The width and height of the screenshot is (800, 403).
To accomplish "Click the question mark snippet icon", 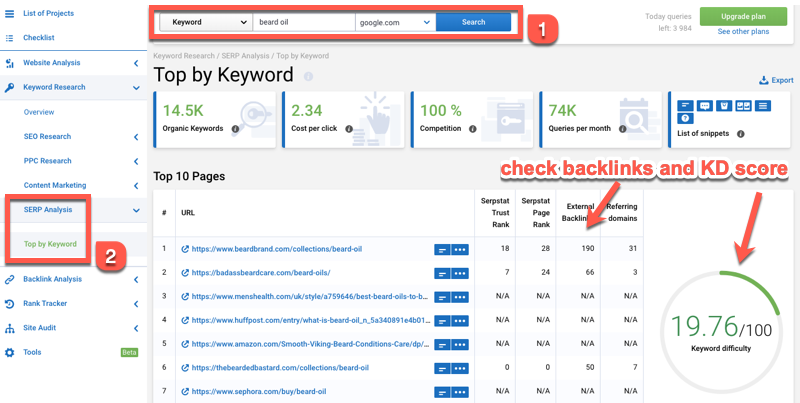I will 685,118.
